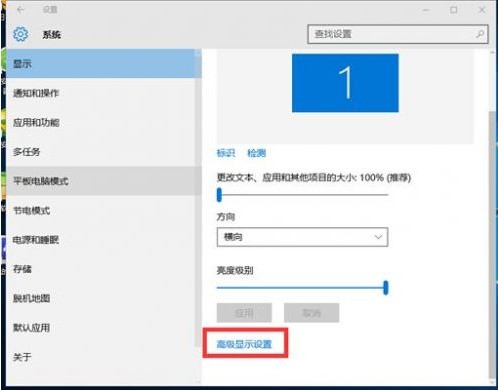Click the back arrow in title bar
The image size is (498, 390).
click(21, 10)
